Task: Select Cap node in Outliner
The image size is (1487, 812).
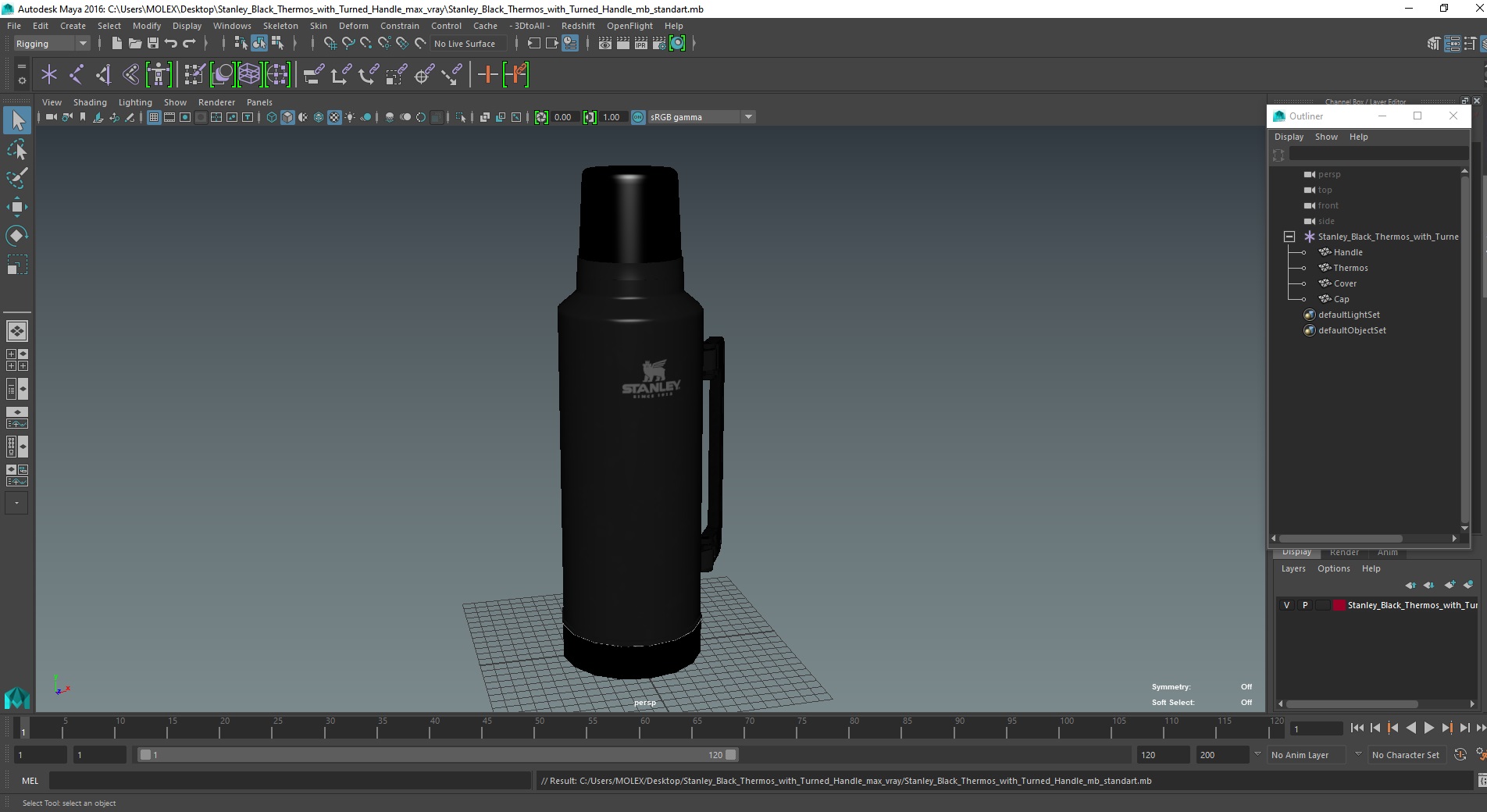Action: click(1341, 299)
